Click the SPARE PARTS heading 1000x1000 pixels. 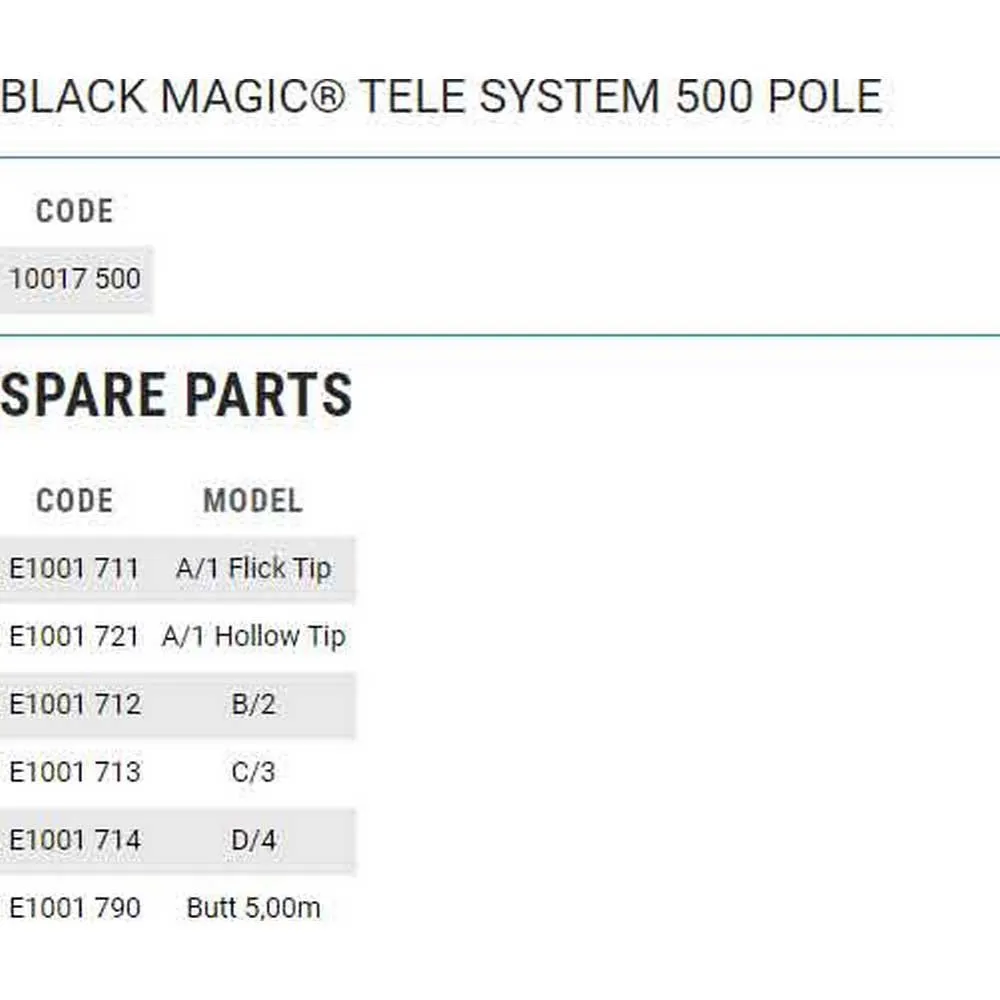177,395
